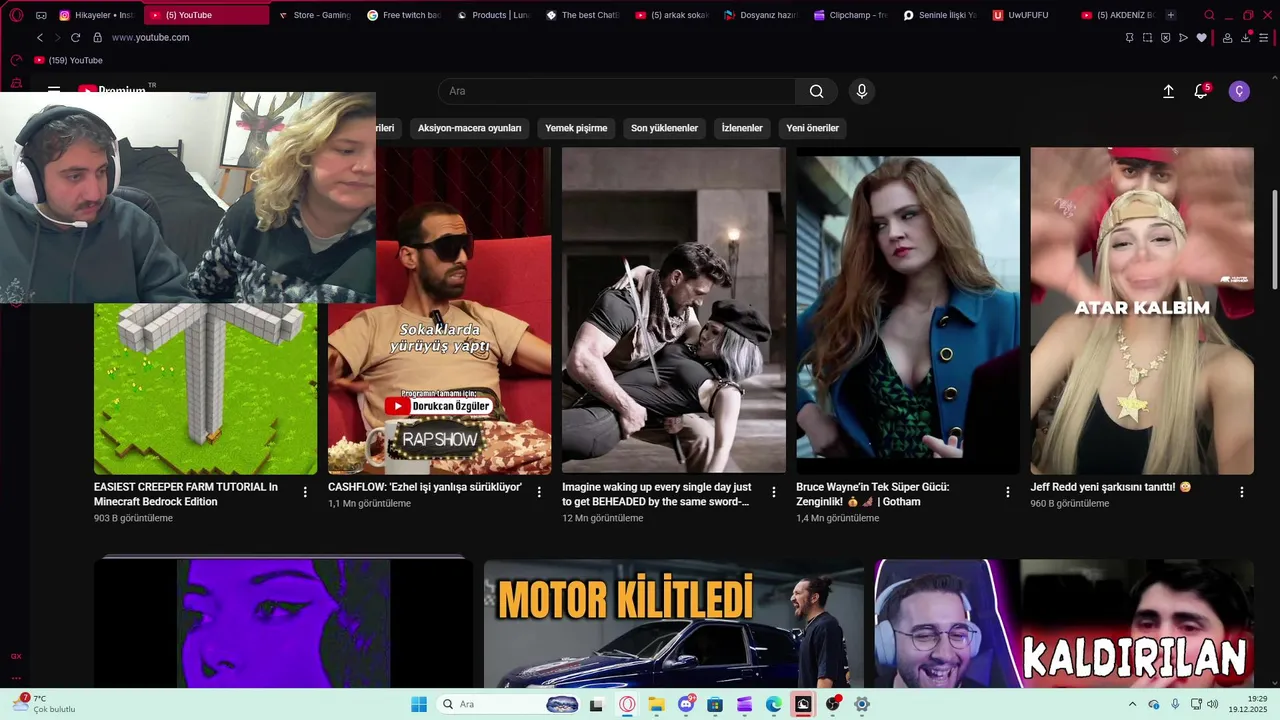Click the Windows taskbar Ara search box
1280x720 pixels.
(x=510, y=704)
